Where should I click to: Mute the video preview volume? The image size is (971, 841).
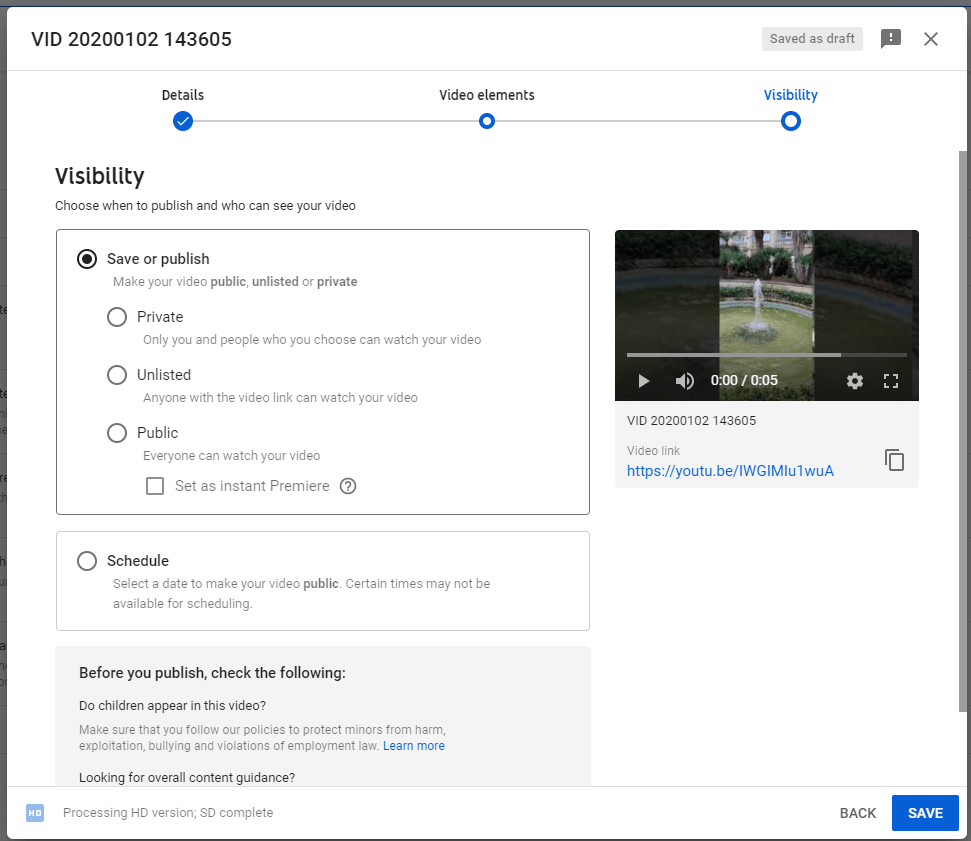(x=684, y=381)
